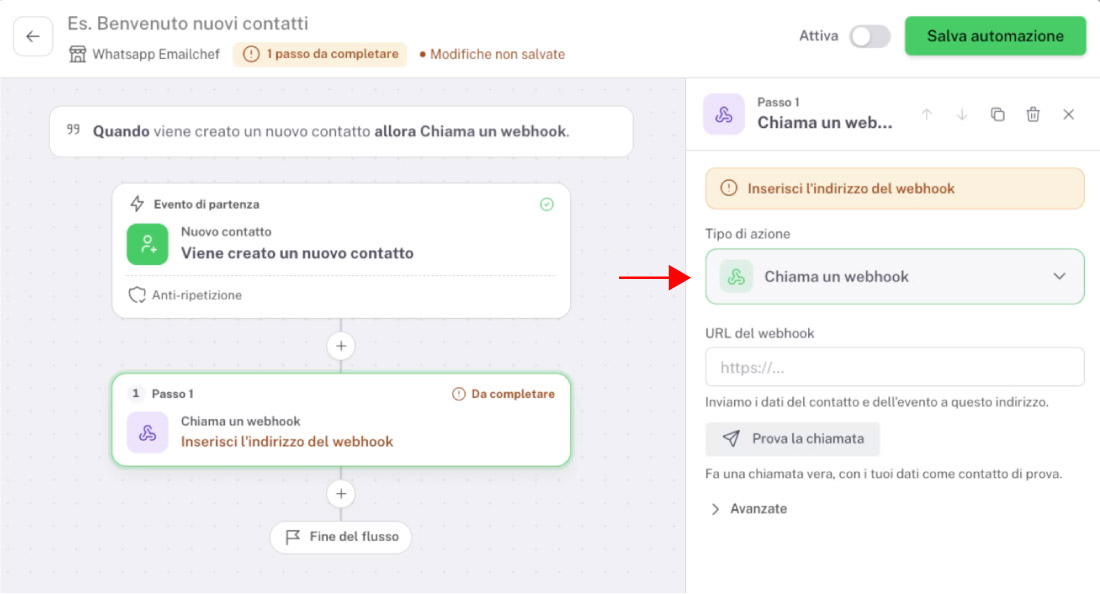Click the green Nuovo contatto icon
This screenshot has width=1100, height=594.
point(147,244)
